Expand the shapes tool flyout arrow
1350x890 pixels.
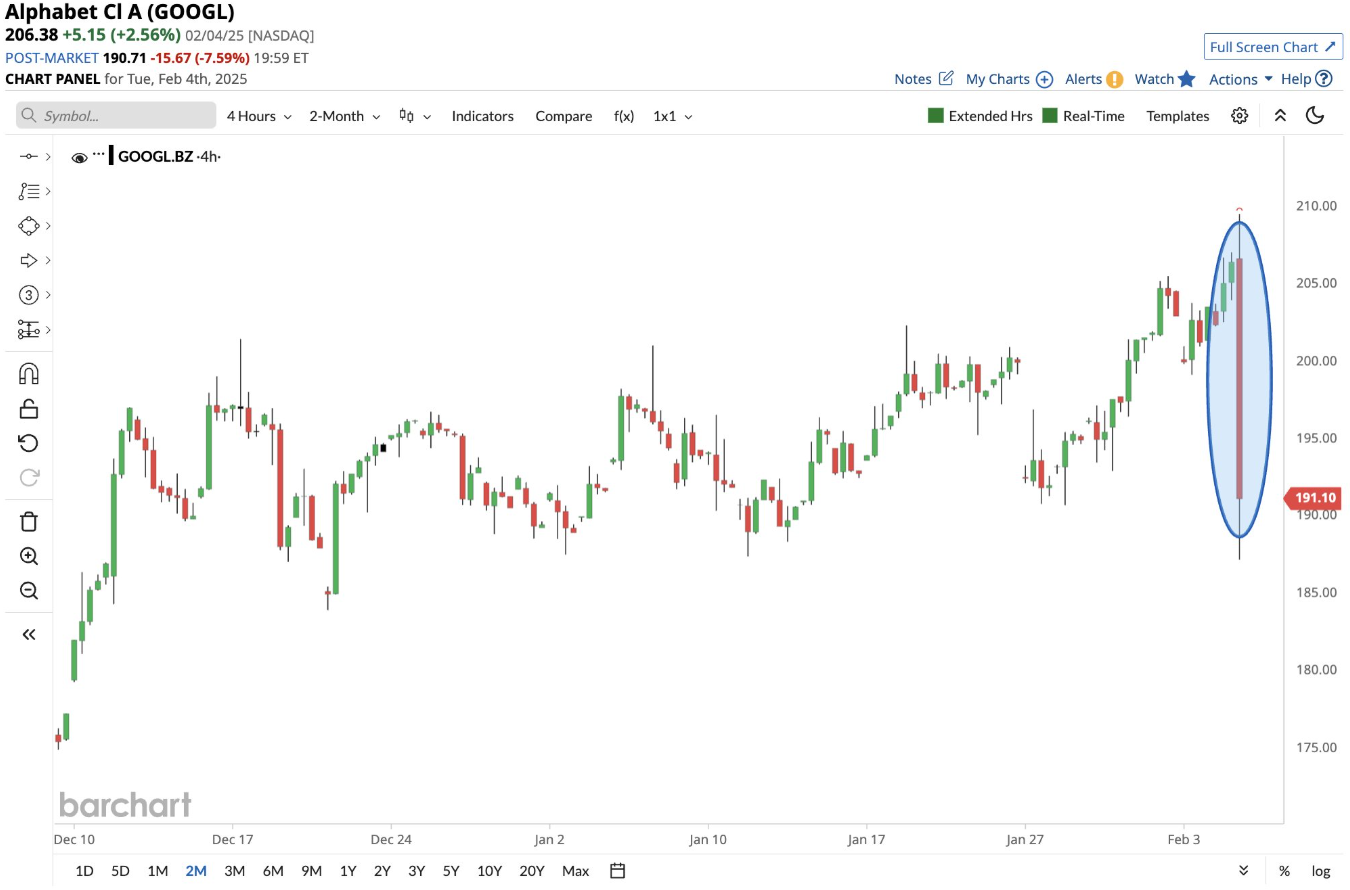point(48,226)
